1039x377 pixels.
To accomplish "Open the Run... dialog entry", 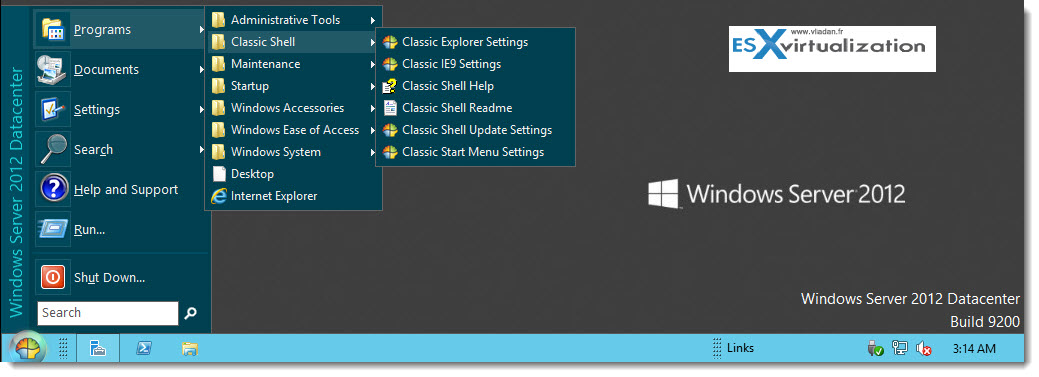I will [121, 230].
